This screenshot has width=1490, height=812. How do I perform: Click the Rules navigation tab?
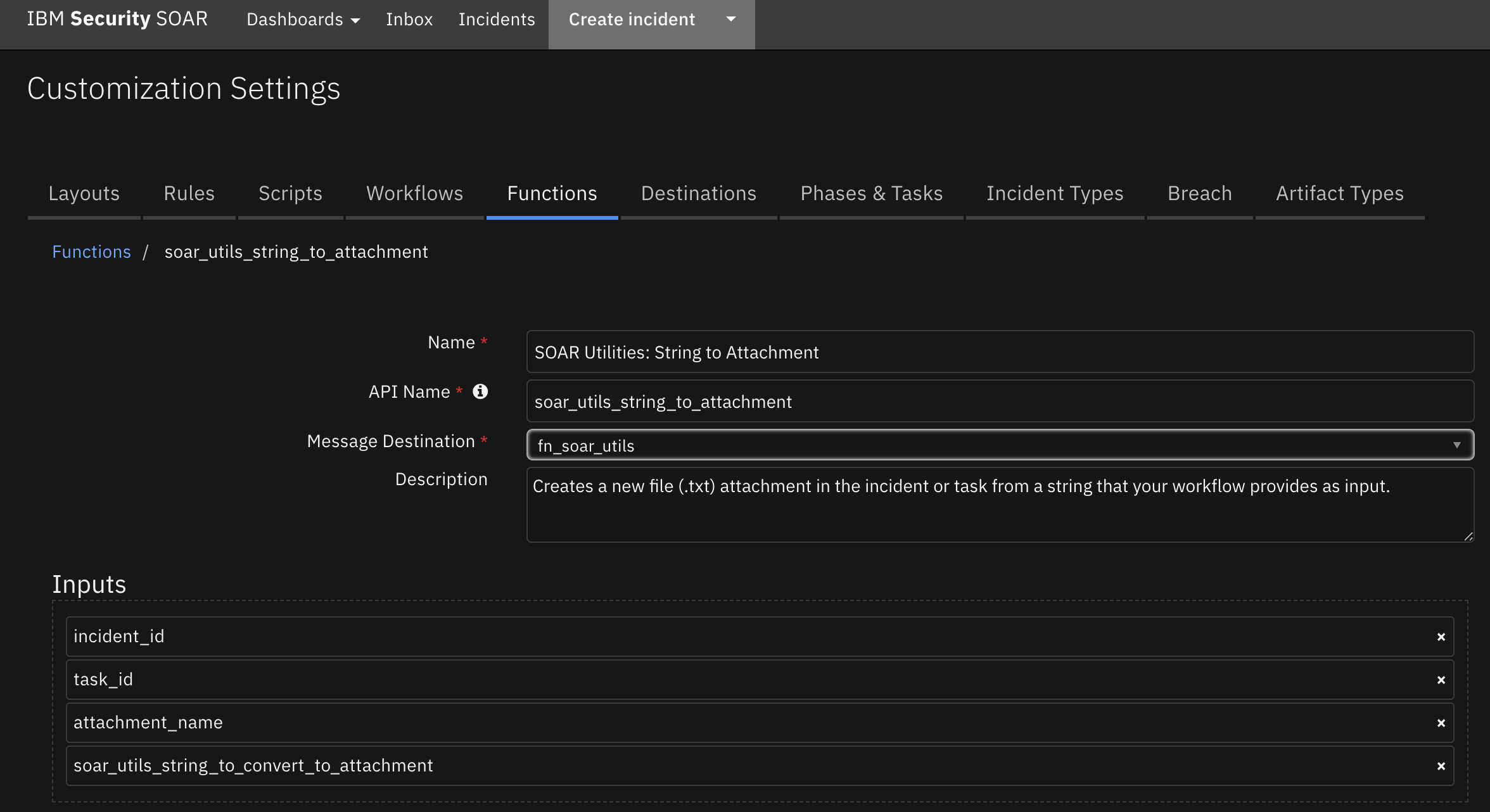point(189,192)
